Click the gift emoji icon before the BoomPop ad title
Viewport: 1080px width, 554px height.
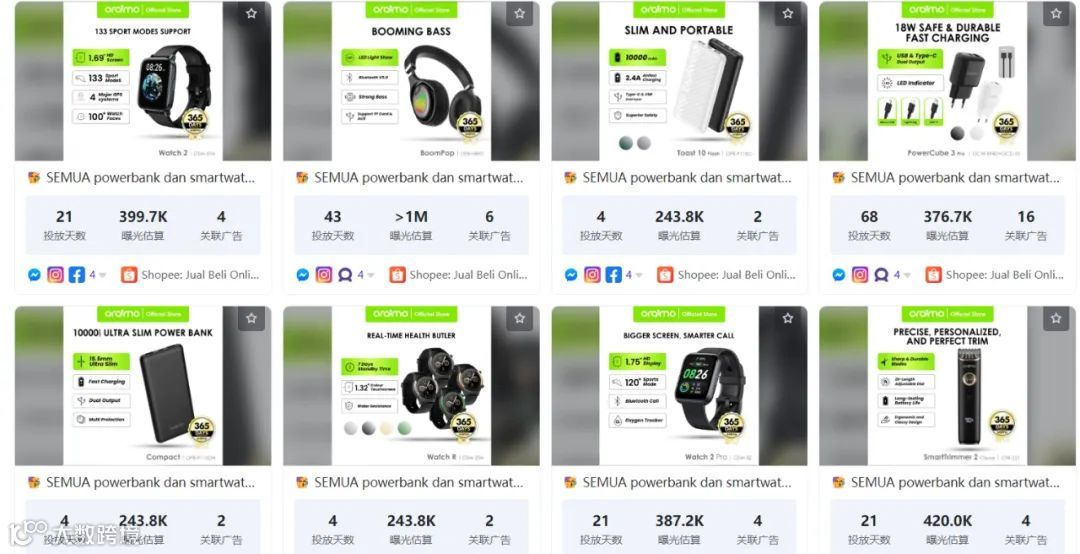(302, 178)
